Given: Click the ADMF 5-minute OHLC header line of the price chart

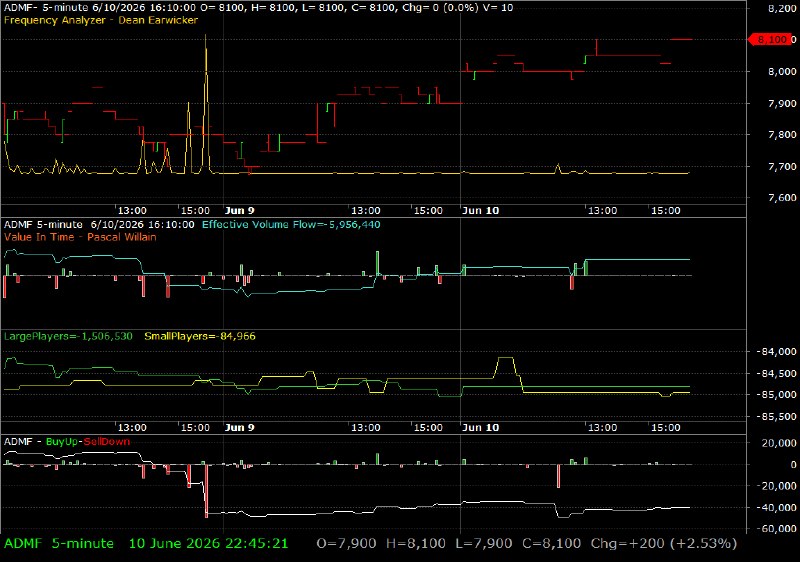Looking at the screenshot, I should tap(258, 8).
